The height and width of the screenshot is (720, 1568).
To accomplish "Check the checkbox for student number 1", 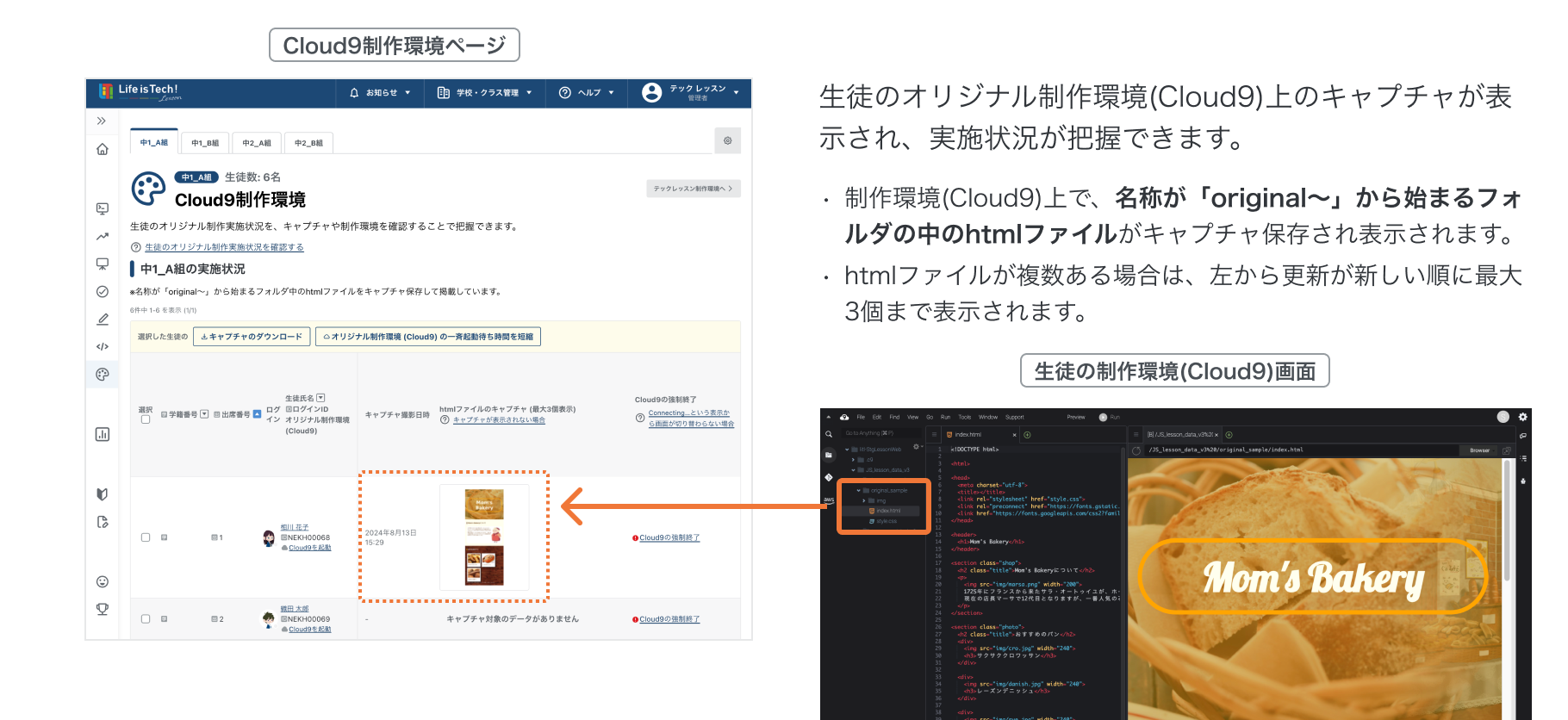I will click(146, 537).
